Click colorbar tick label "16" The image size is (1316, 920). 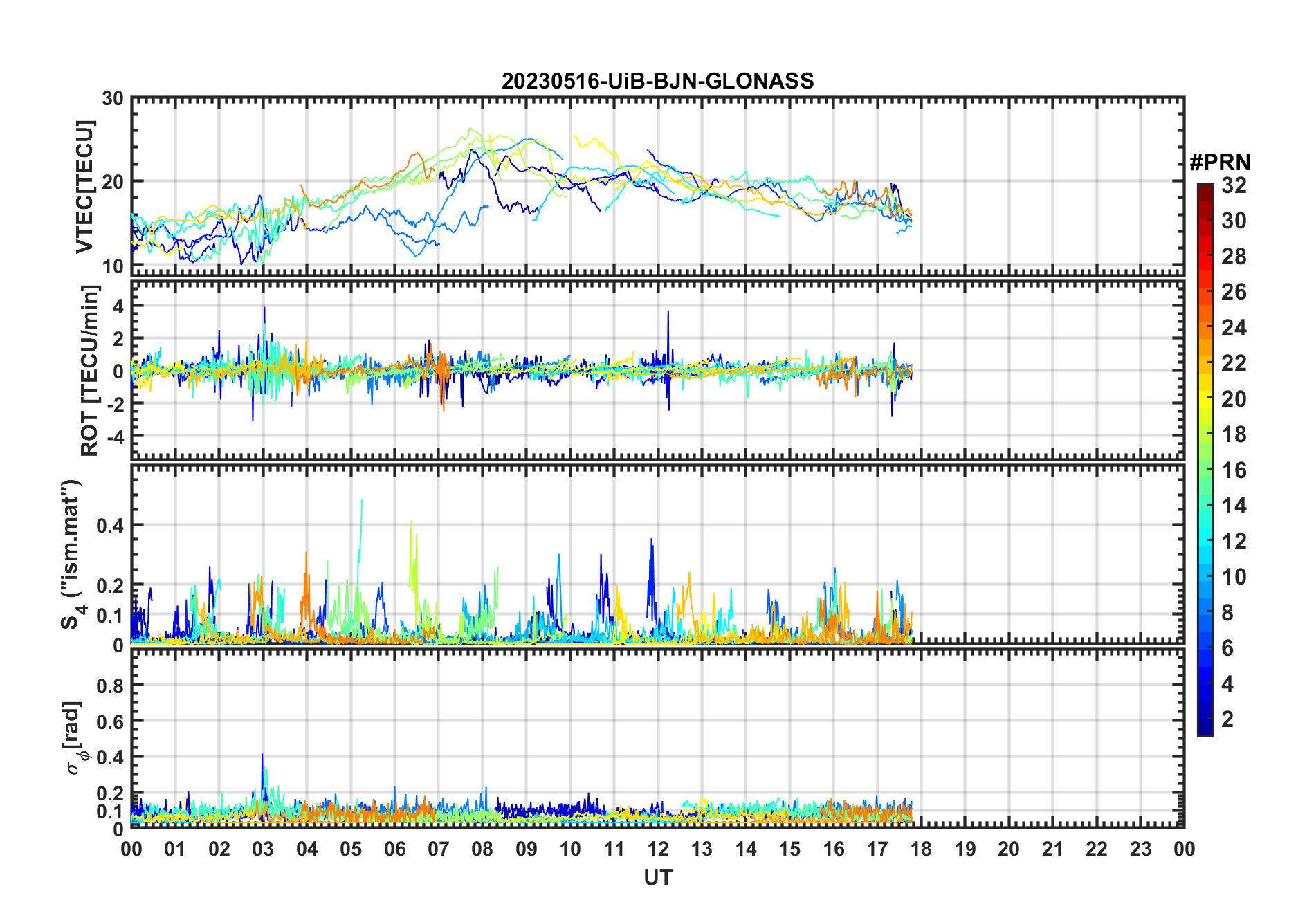tap(1234, 470)
